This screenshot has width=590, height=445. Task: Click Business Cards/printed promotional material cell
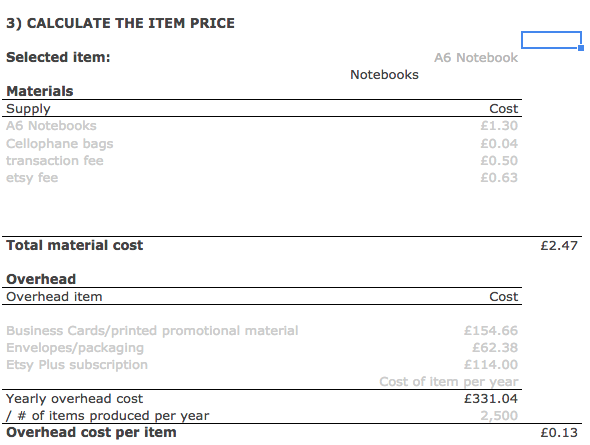152,331
